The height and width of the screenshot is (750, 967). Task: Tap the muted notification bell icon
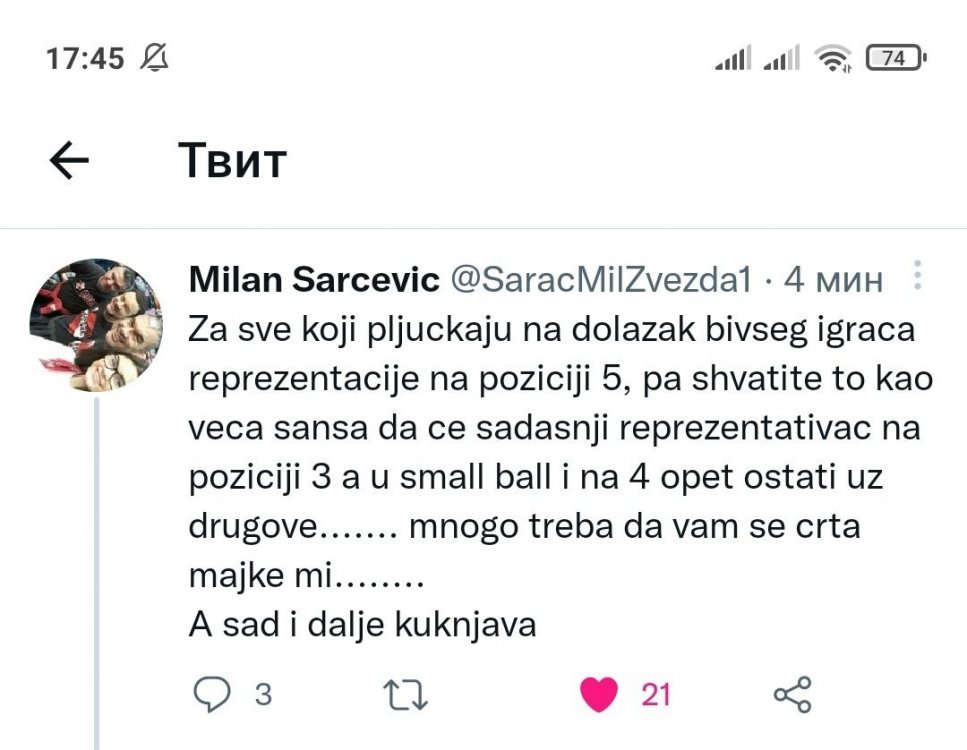tap(154, 58)
